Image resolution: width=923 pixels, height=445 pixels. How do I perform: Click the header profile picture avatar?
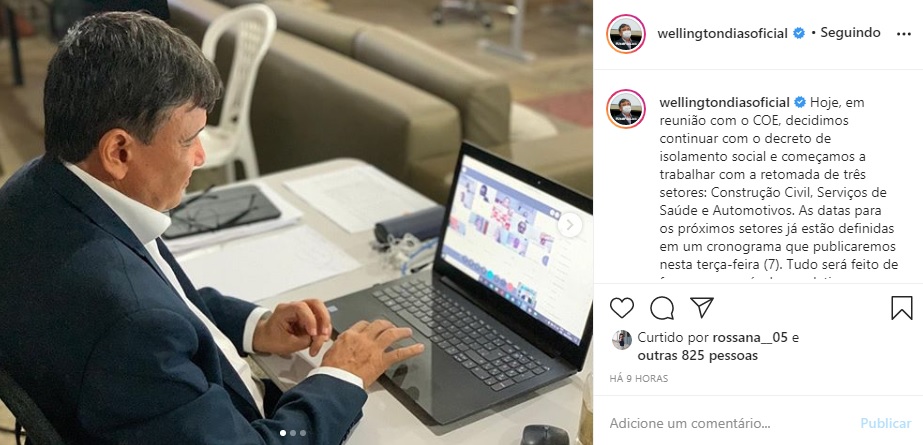click(x=626, y=34)
